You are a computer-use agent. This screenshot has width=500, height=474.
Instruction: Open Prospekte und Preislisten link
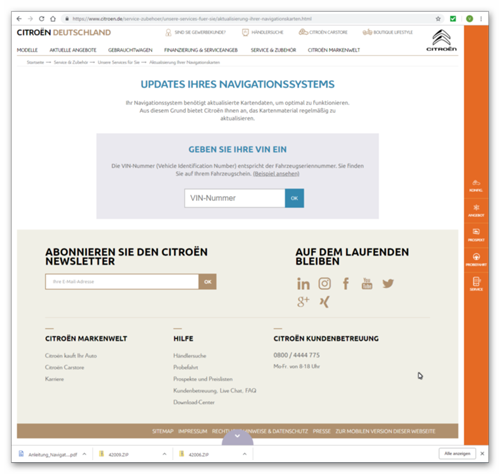coord(203,379)
